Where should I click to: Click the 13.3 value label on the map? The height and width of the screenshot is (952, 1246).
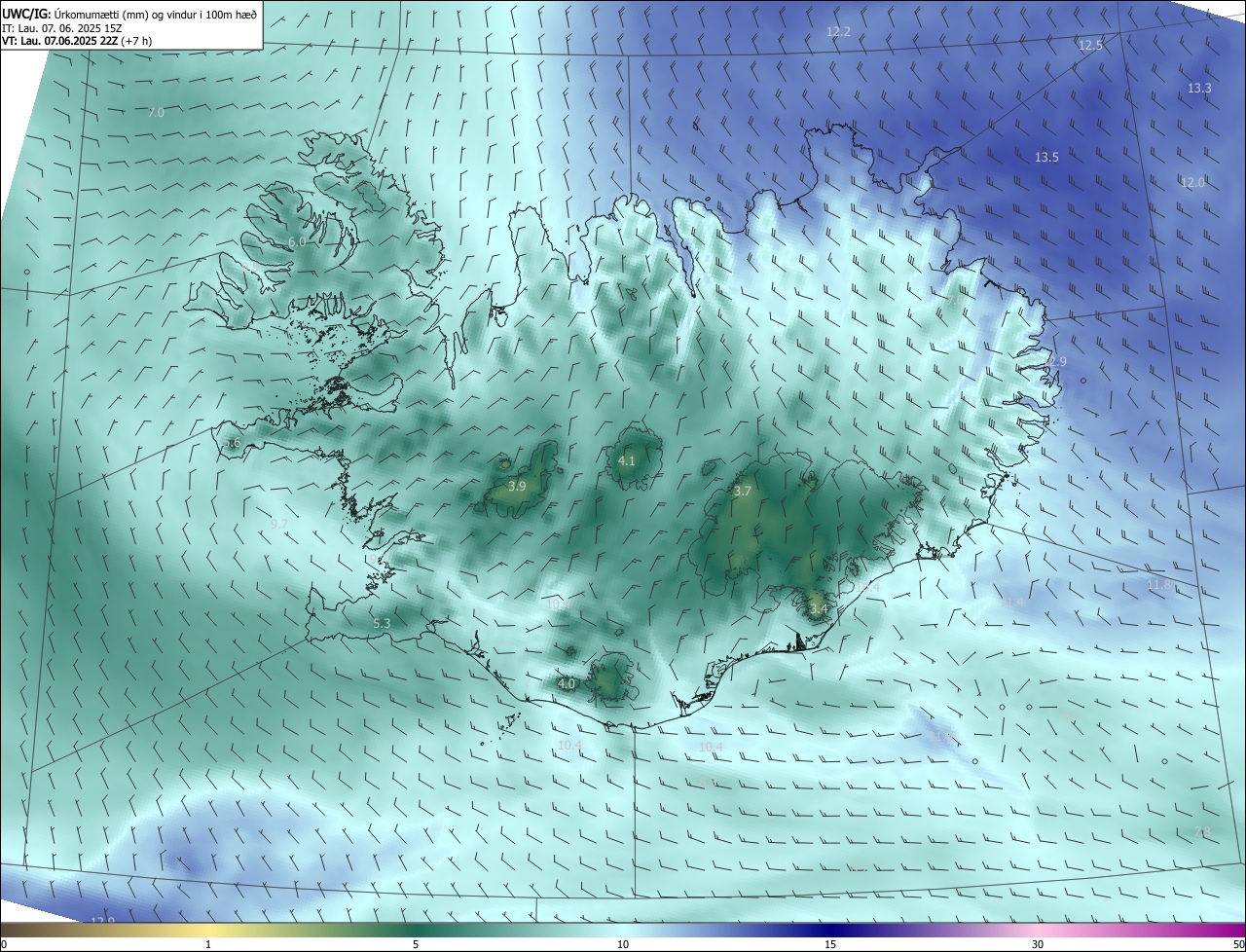(1199, 89)
